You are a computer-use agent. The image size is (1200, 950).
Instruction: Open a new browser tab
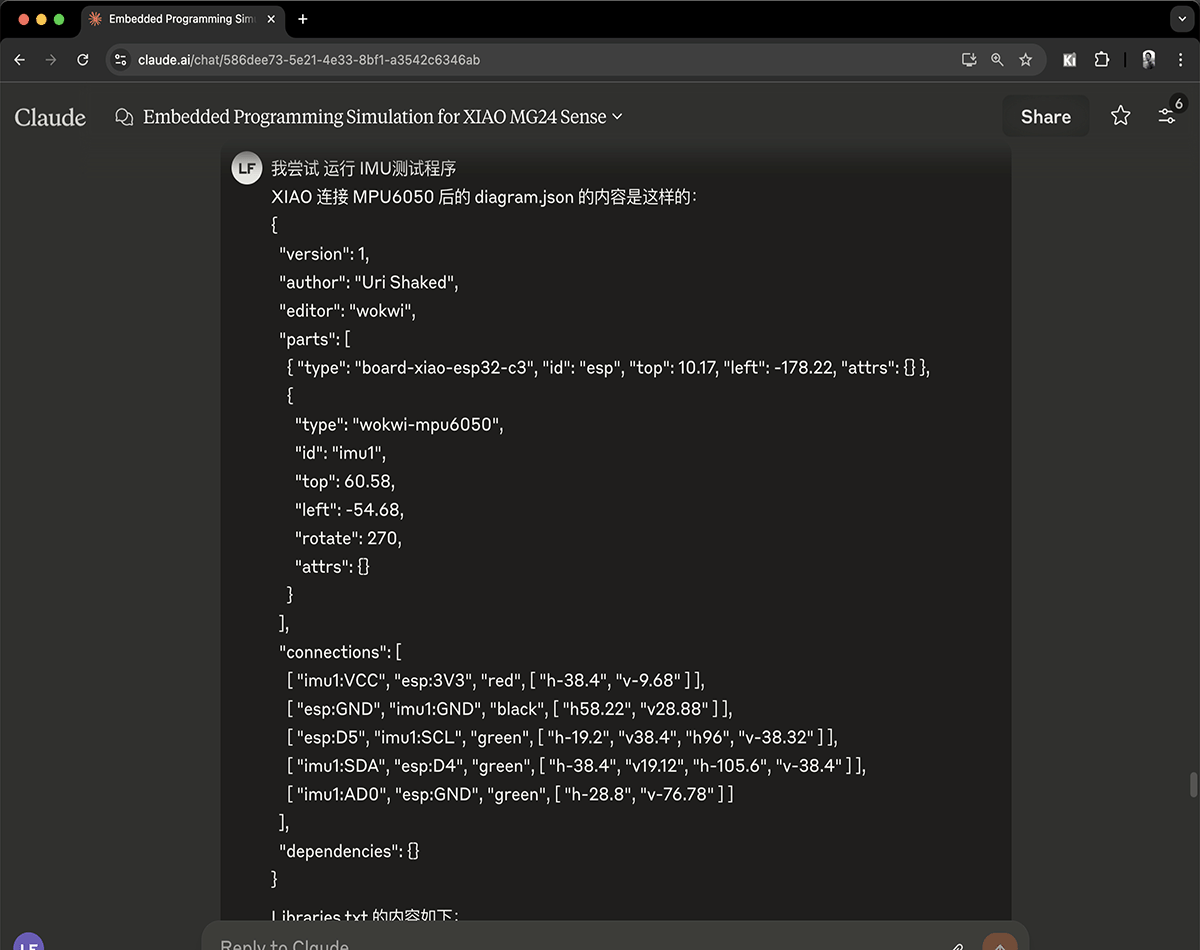click(303, 19)
